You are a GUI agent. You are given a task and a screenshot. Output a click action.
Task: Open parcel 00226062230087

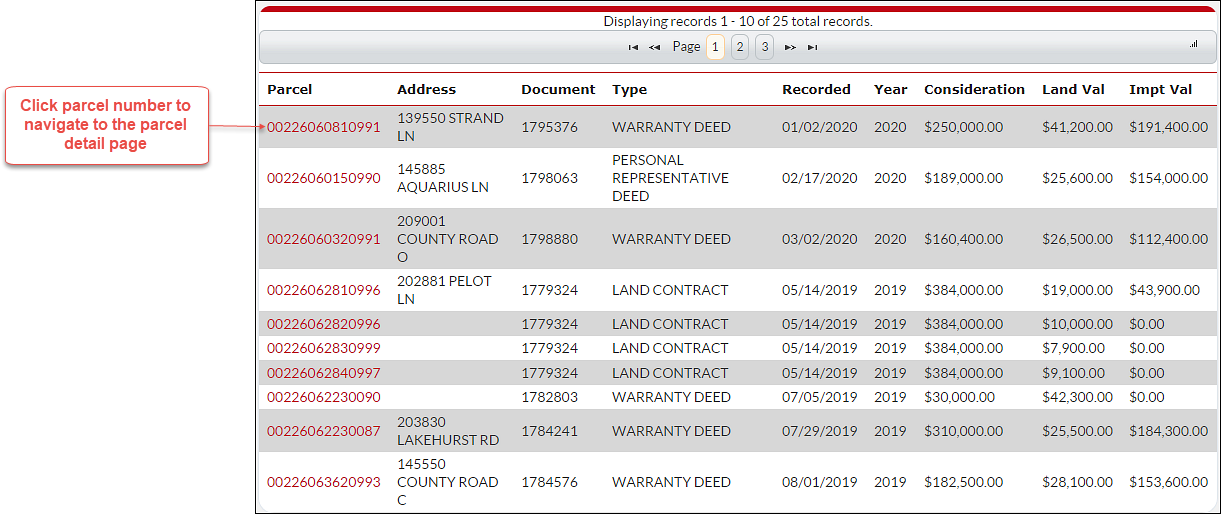coord(324,431)
